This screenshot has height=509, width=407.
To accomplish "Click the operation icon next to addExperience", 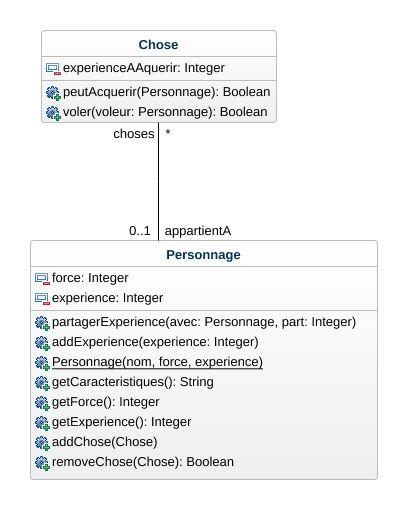I will coord(42,343).
